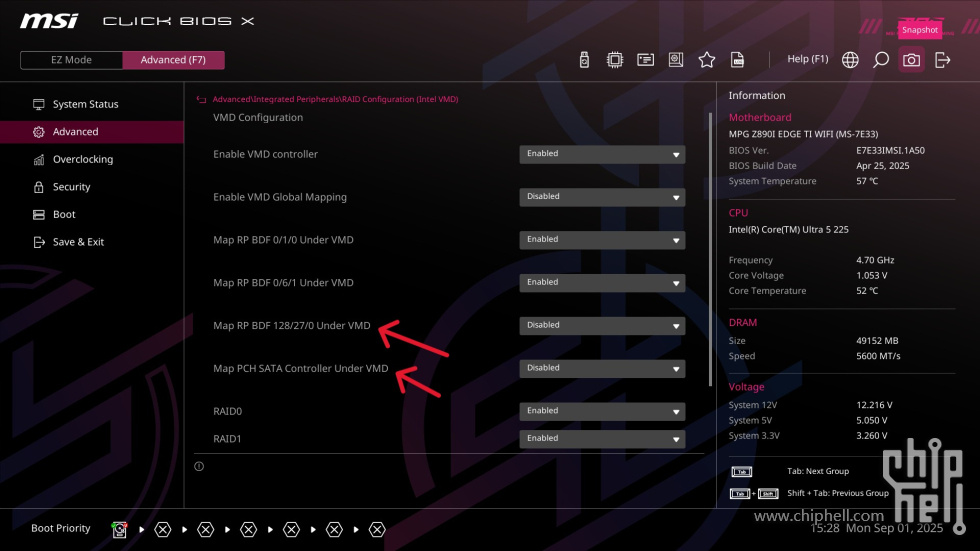Viewport: 980px width, 551px height.
Task: Open search with the magnifier icon
Action: 881,60
